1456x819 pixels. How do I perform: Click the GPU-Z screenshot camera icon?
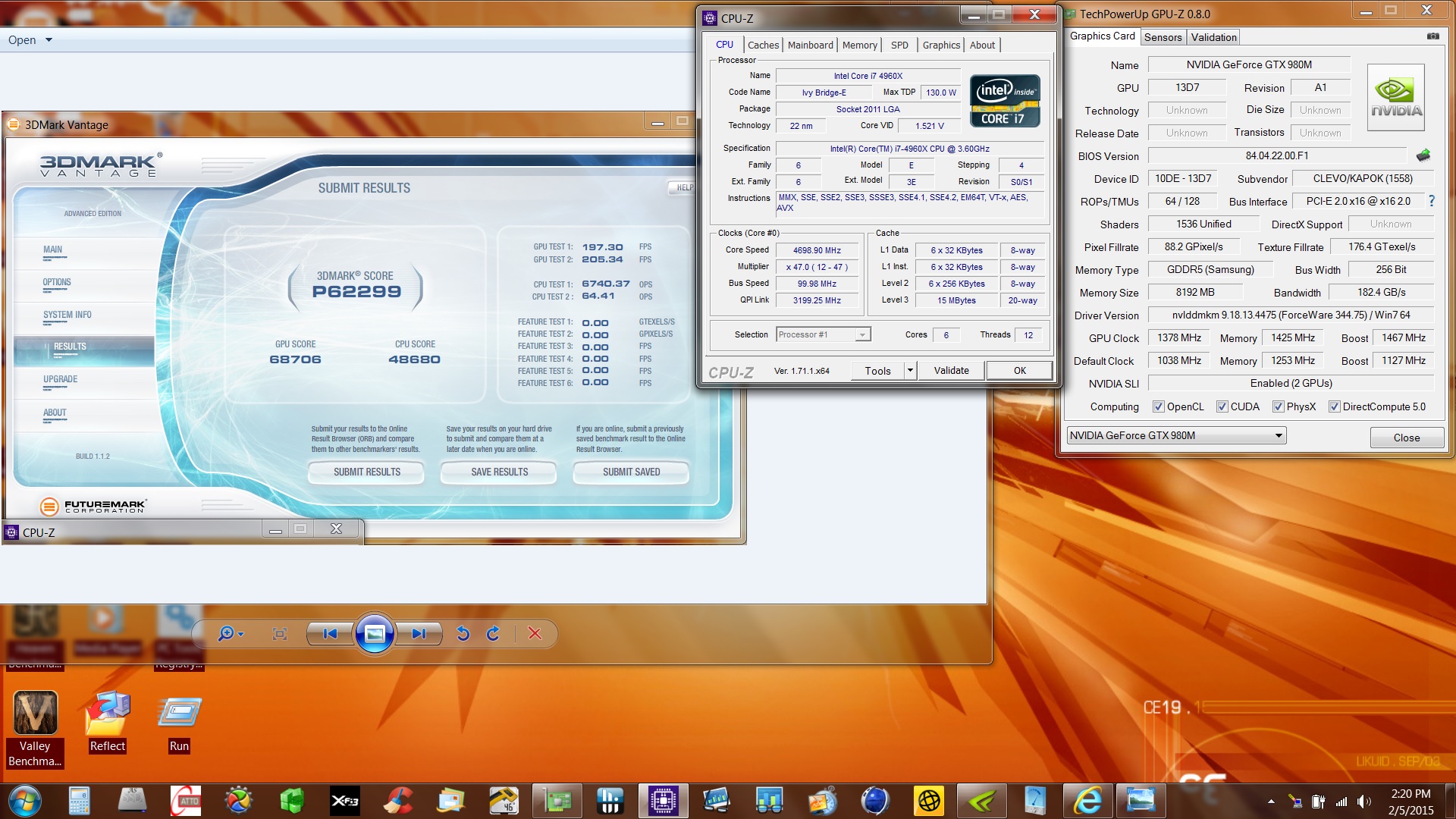point(1432,36)
